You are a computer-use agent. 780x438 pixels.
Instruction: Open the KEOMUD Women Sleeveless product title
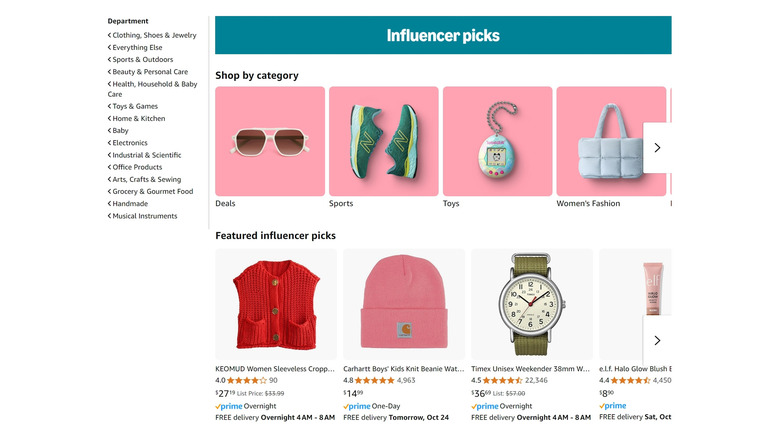276,368
